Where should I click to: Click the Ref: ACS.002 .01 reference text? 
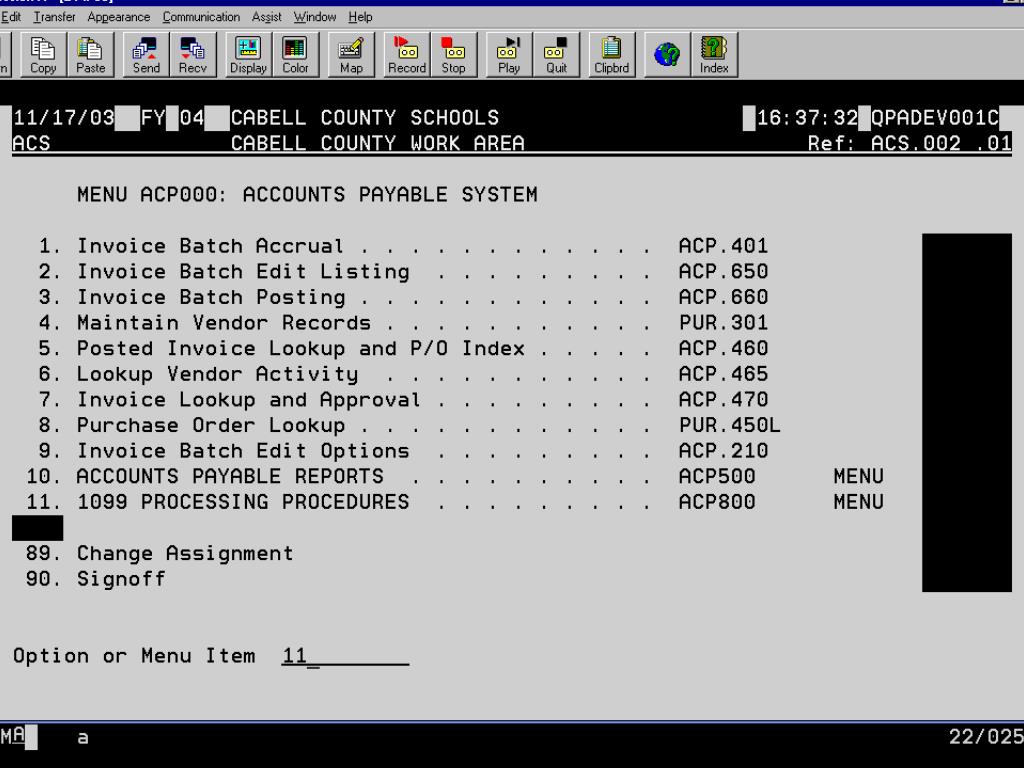pyautogui.click(x=909, y=143)
